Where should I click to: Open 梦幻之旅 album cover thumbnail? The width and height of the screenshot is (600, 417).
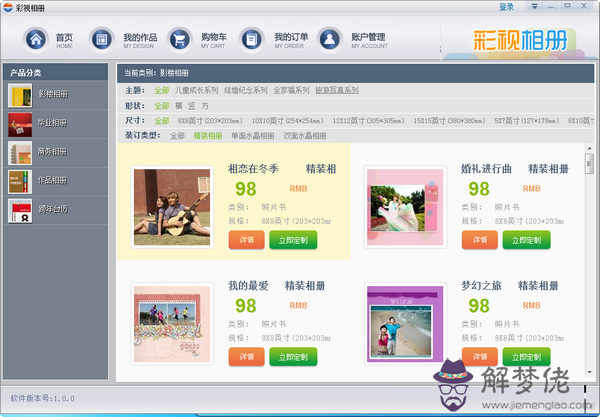pos(405,324)
